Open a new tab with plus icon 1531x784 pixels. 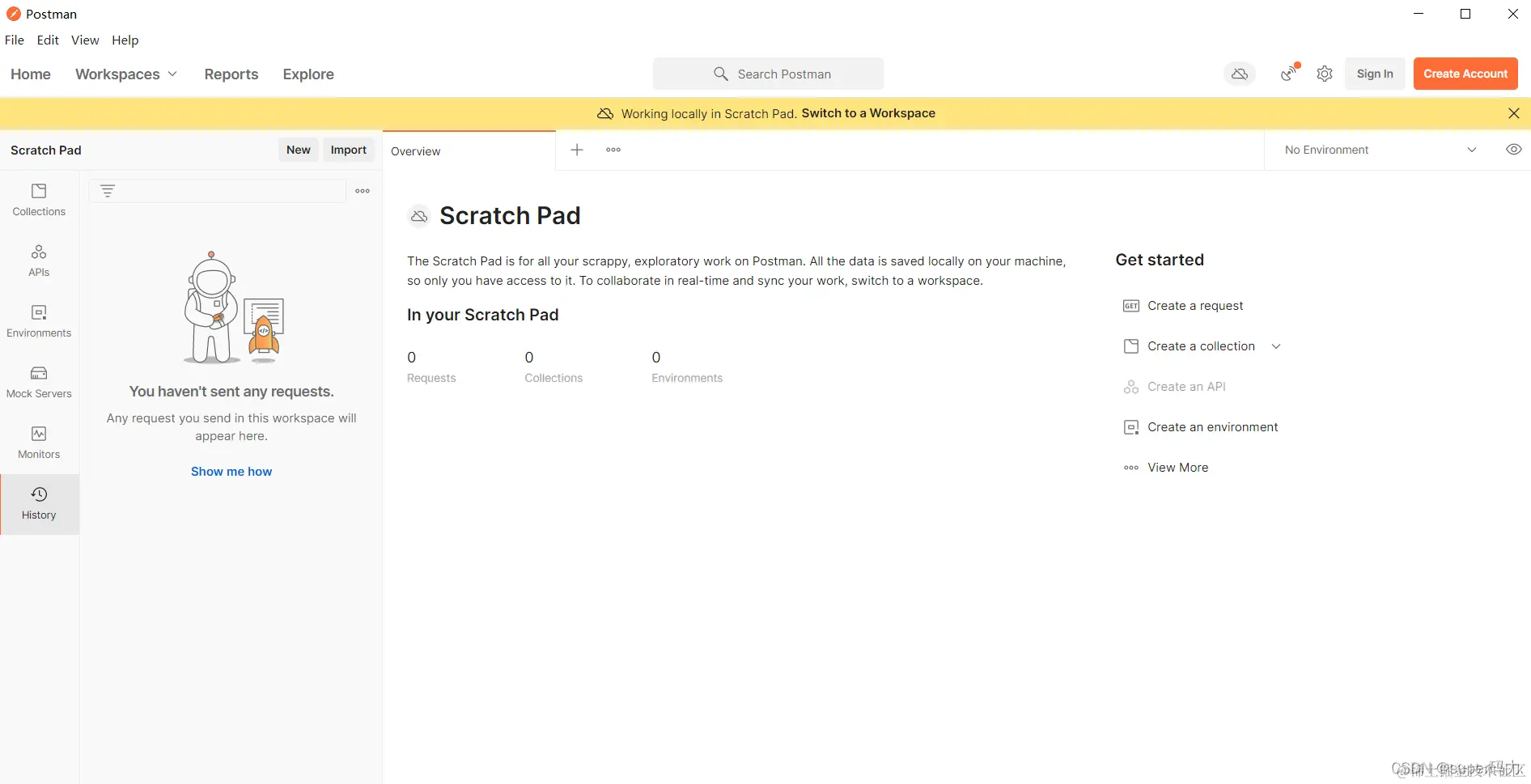[577, 150]
